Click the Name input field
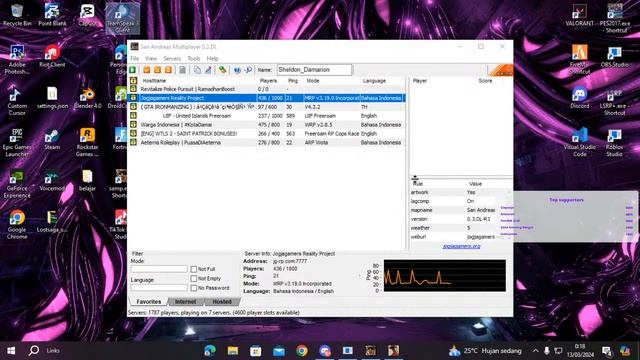This screenshot has height=360, width=640. point(314,70)
